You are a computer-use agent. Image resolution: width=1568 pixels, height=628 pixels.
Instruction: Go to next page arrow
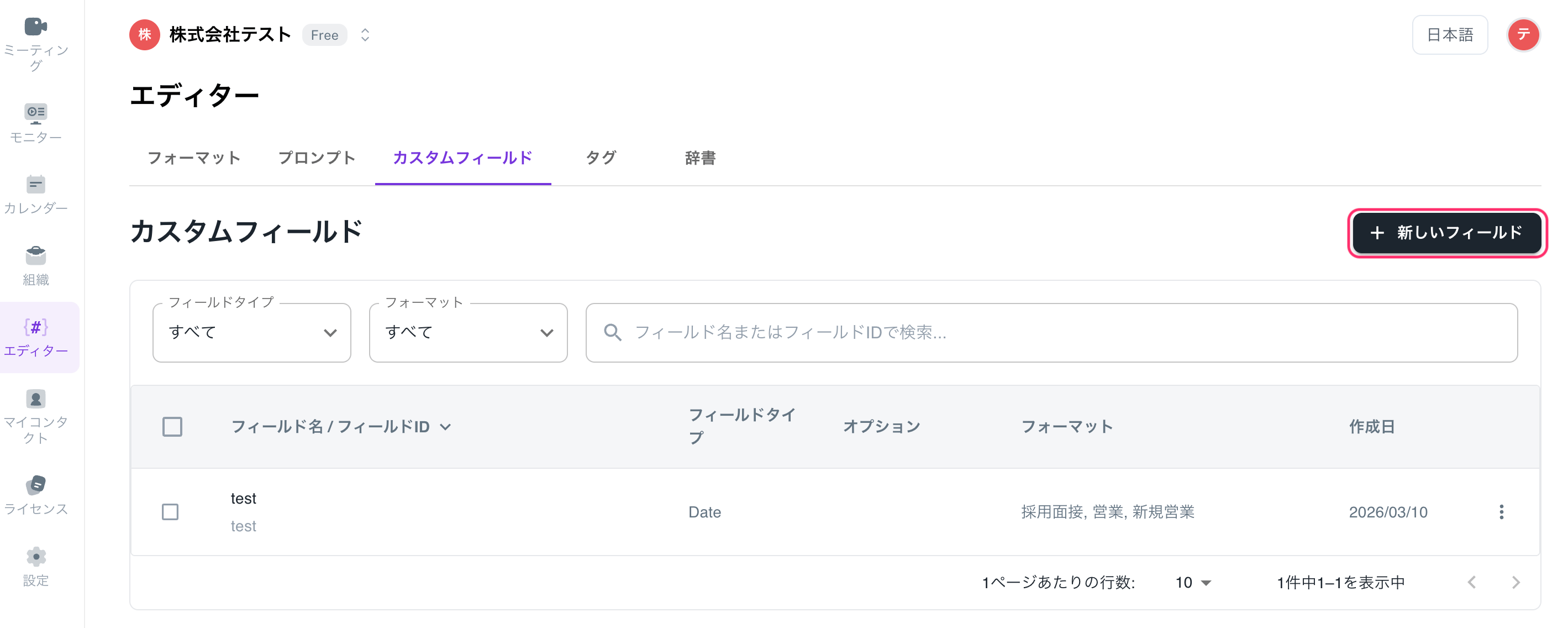1516,582
